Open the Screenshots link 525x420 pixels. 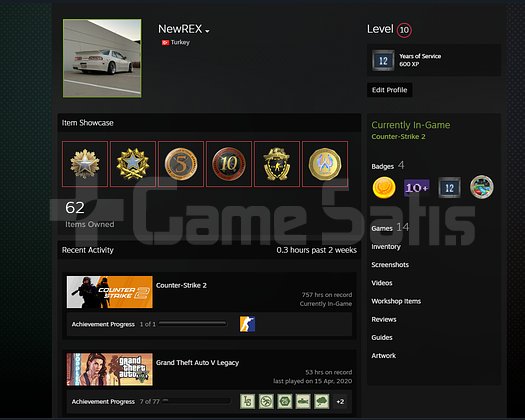coord(390,265)
